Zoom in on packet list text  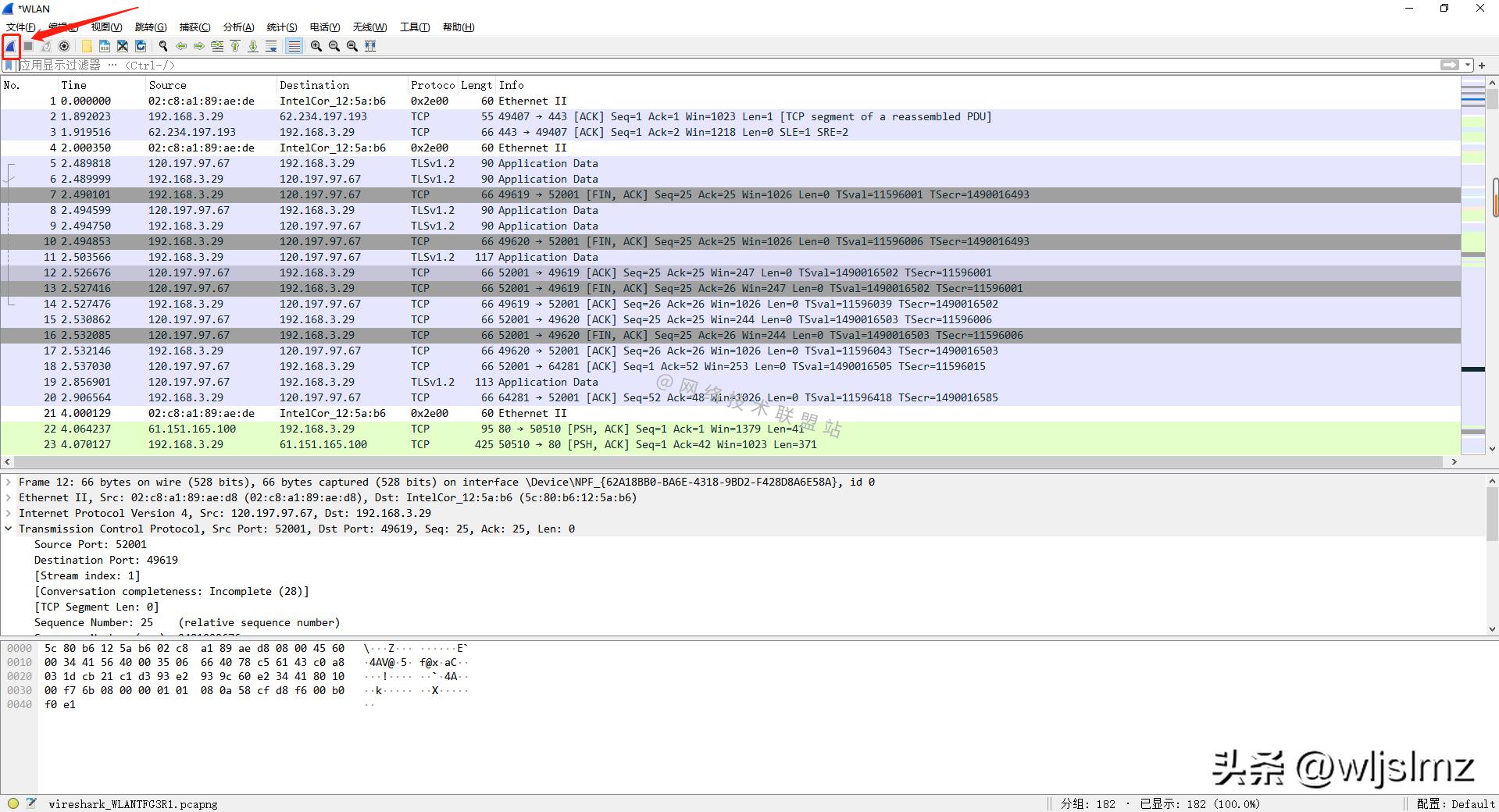click(x=316, y=46)
